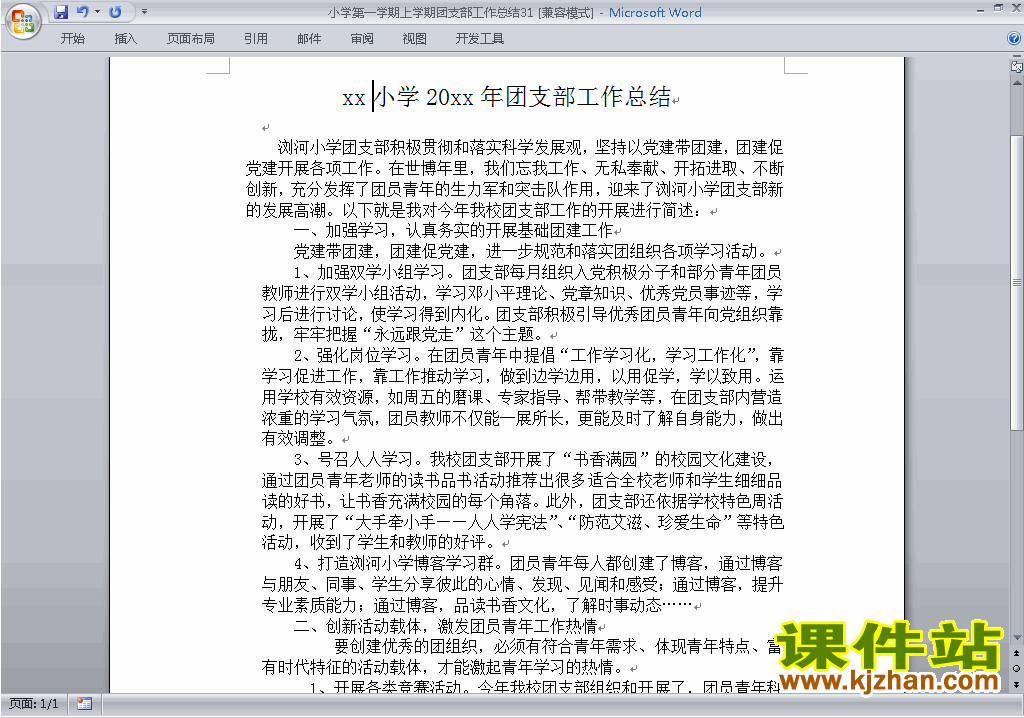Screen dimensions: 1024x718
Task: Click the first paragraph line starting 浏河小学团支部
Action: point(530,148)
